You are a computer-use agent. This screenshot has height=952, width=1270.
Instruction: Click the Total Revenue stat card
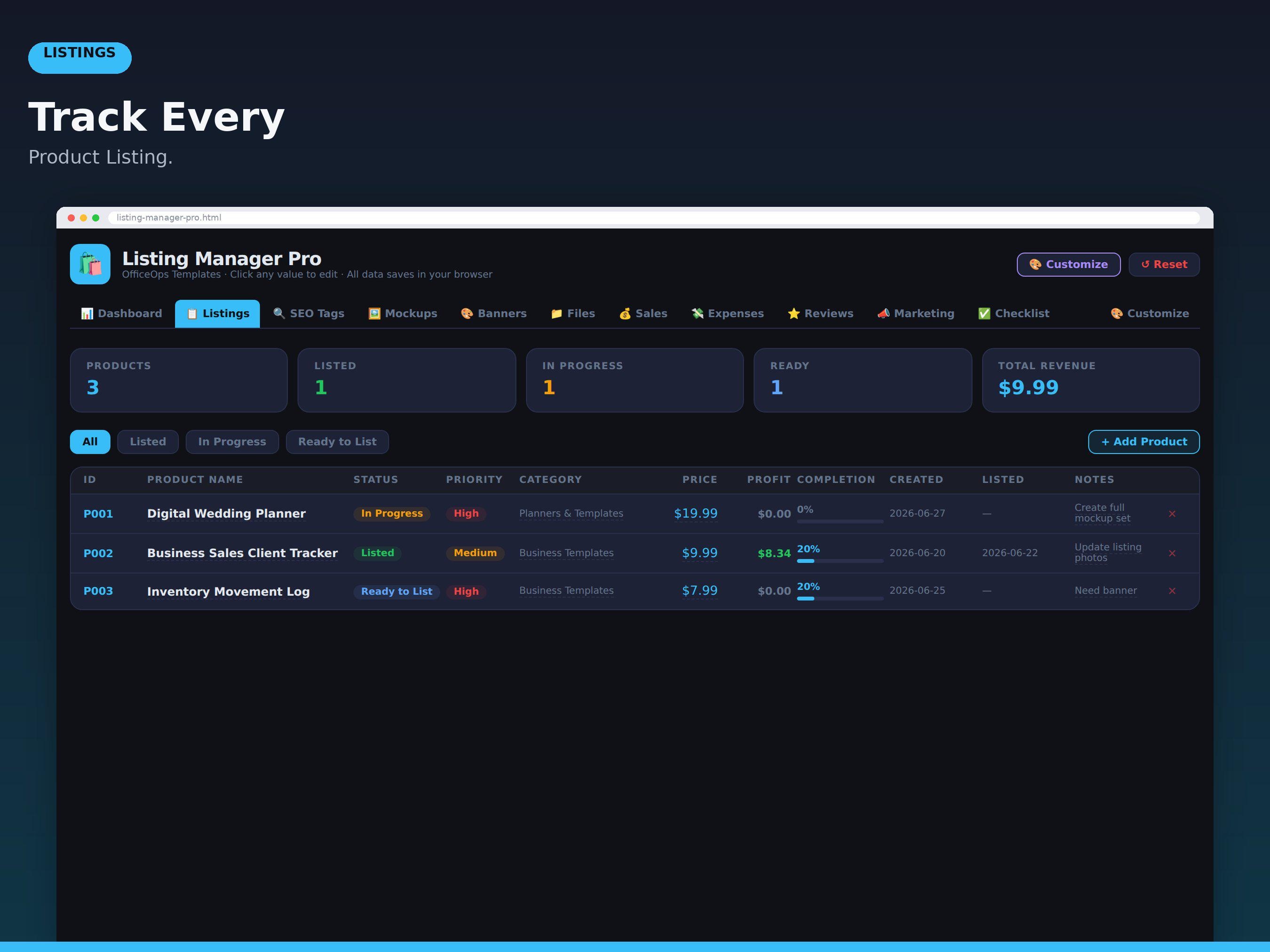pos(1091,380)
